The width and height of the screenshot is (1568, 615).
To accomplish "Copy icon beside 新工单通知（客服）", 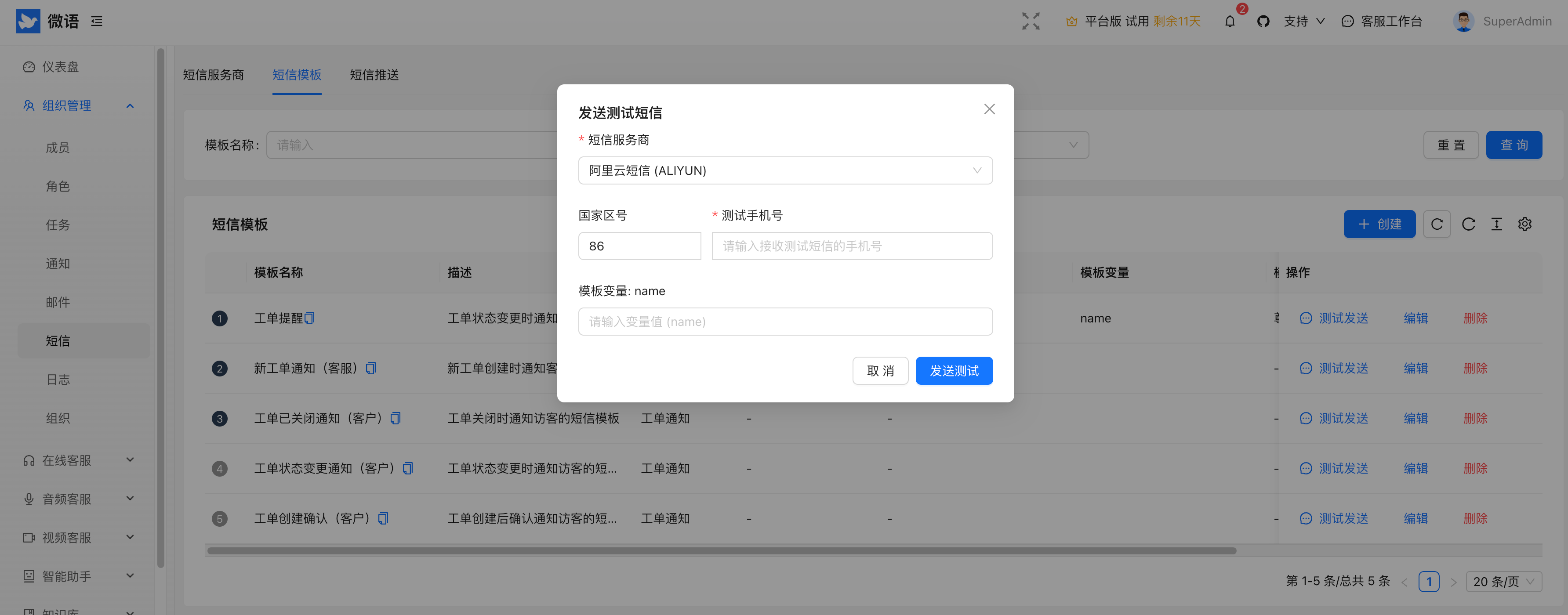I will pos(371,368).
